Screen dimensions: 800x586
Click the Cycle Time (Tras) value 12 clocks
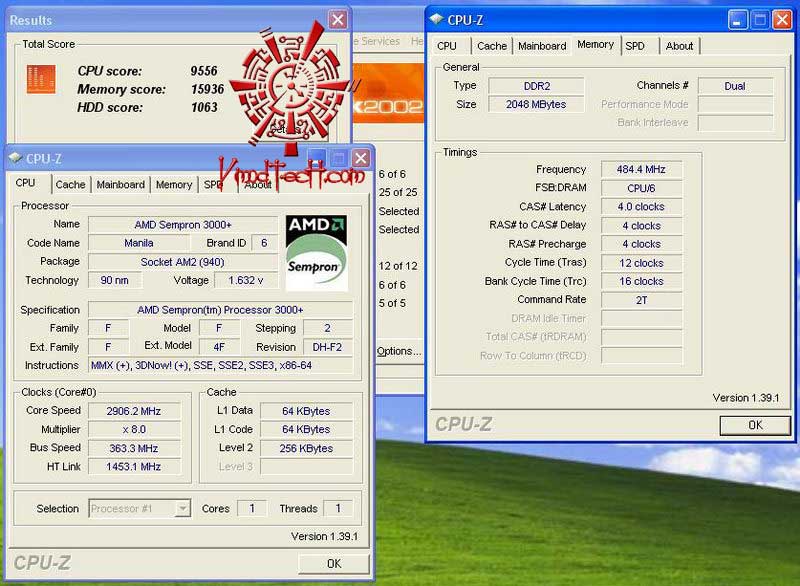(641, 263)
